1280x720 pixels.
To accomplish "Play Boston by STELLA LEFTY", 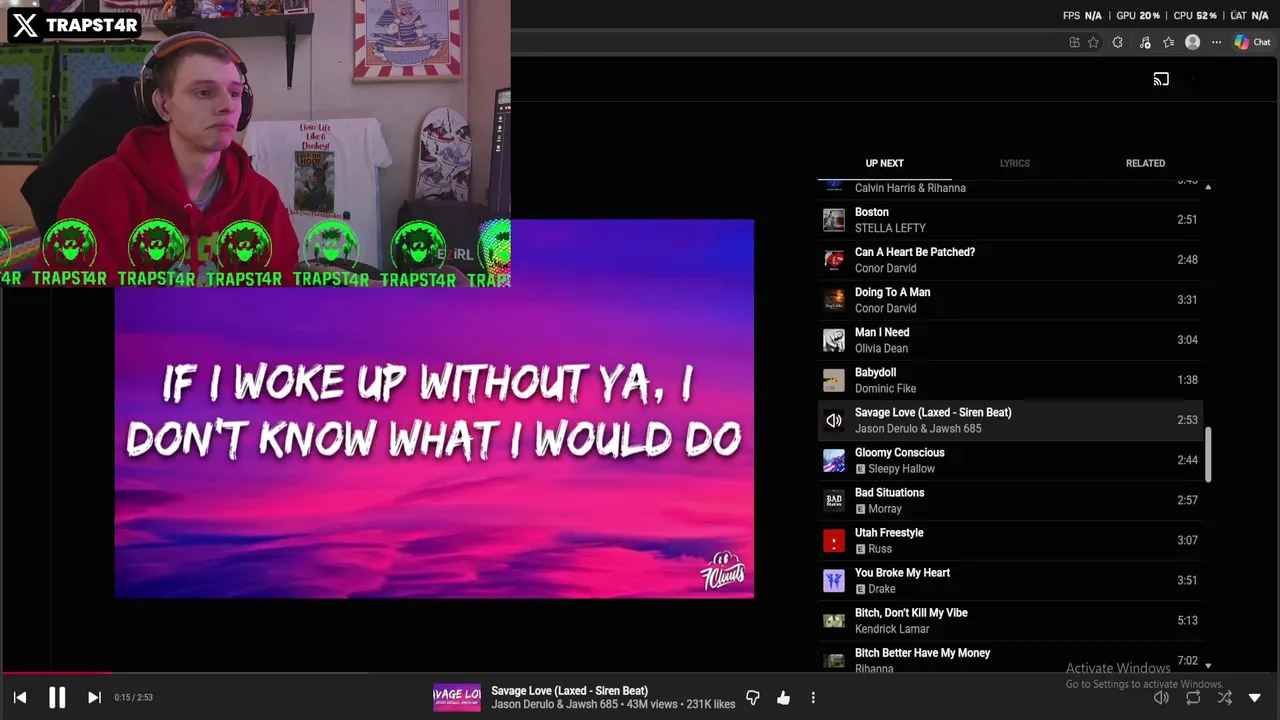I will click(x=1010, y=220).
